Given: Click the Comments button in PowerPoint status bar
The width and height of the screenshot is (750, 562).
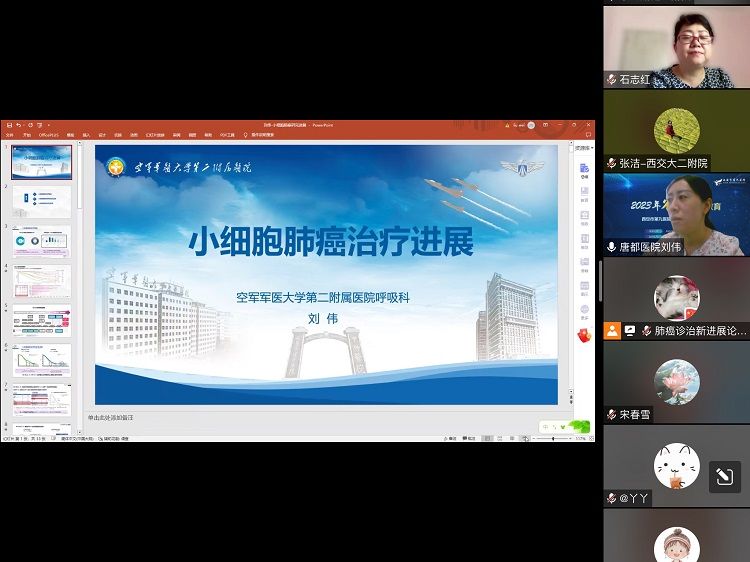Looking at the screenshot, I should (469, 438).
